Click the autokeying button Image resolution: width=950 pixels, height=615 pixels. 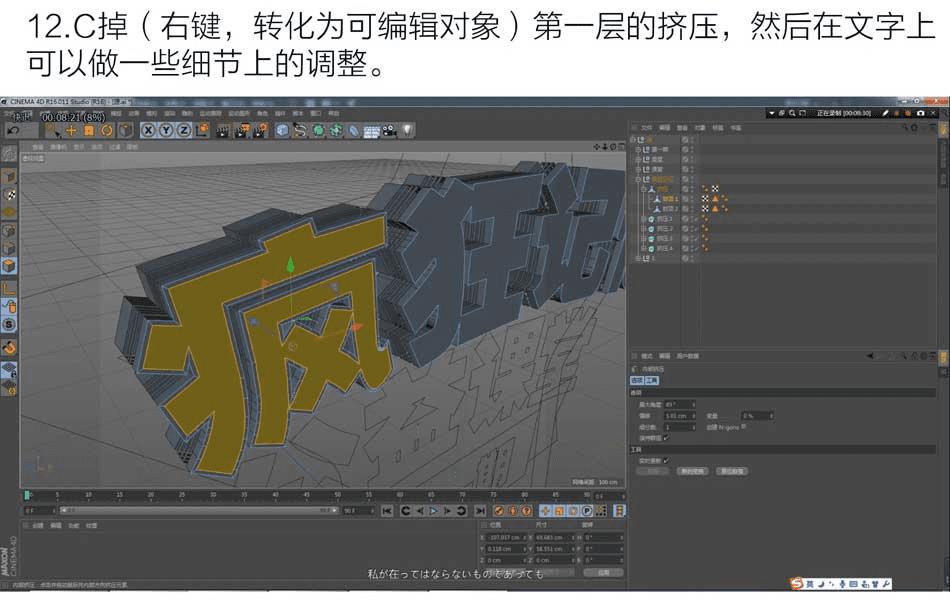513,511
